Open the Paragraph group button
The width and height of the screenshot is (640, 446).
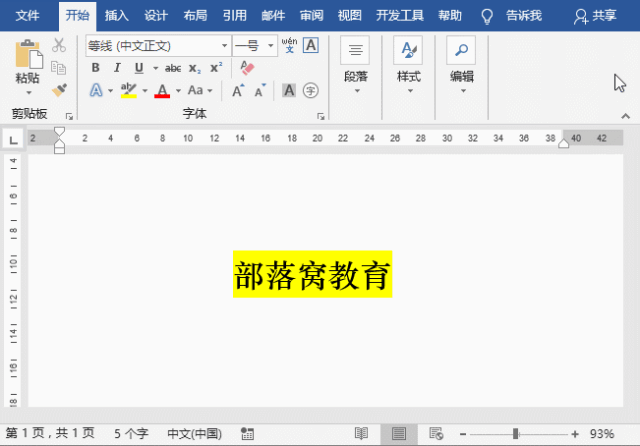click(356, 65)
